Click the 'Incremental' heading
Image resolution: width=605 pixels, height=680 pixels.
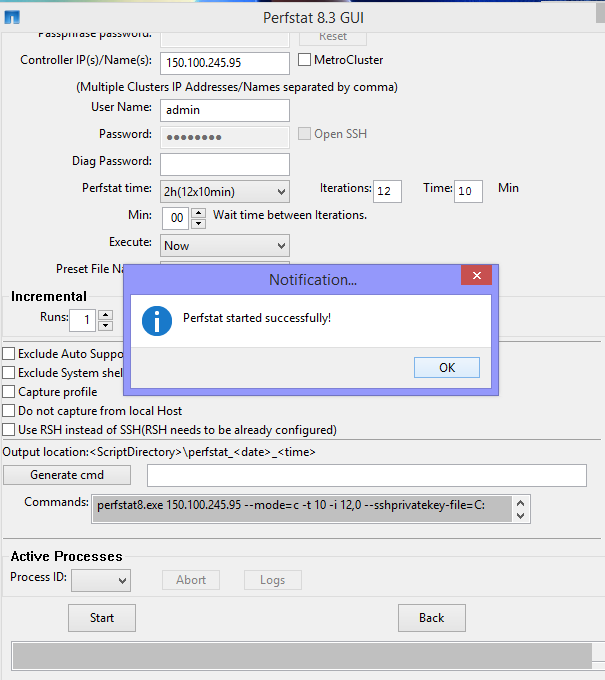click(x=49, y=297)
